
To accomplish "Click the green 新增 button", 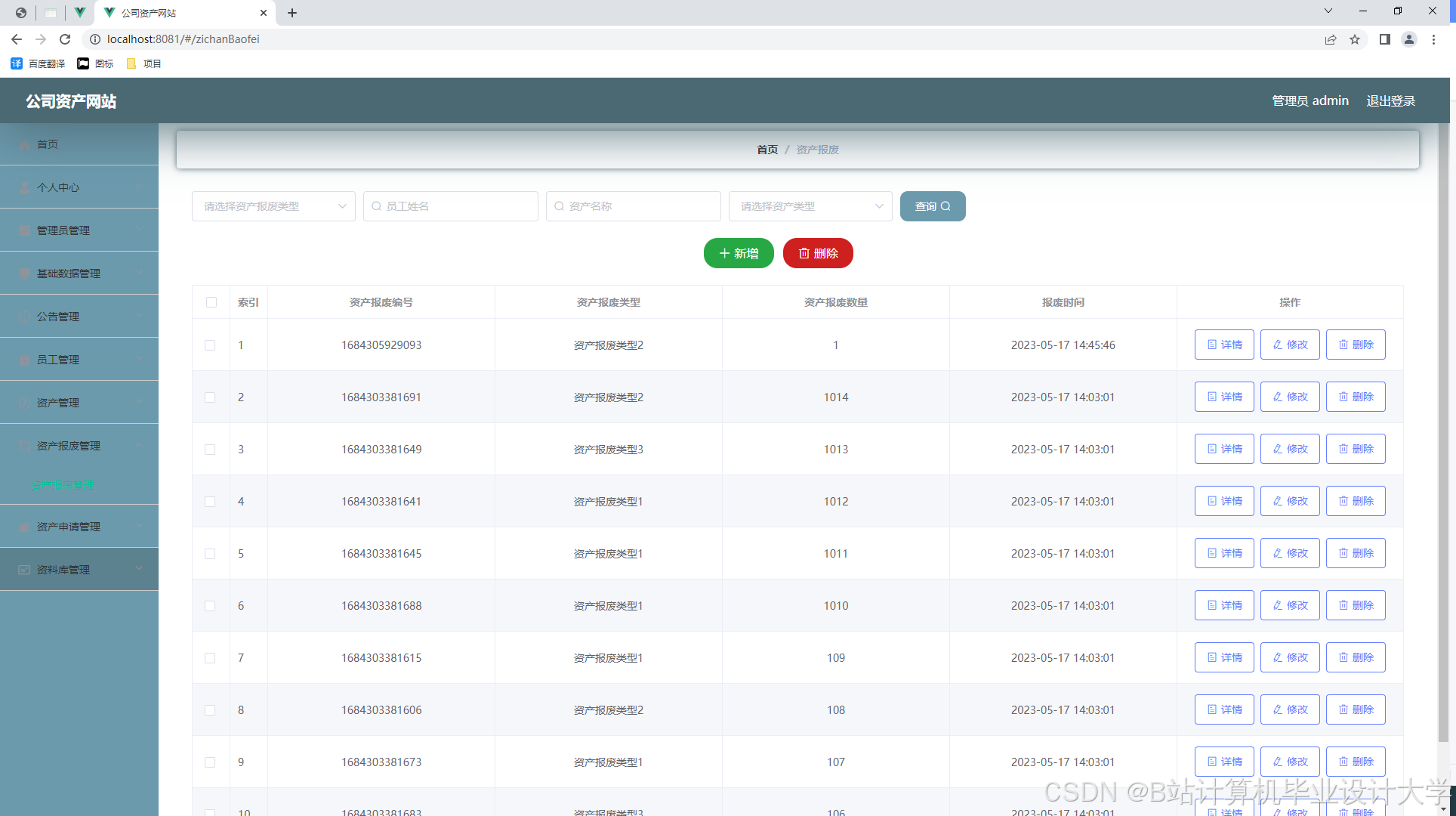I will [x=739, y=253].
